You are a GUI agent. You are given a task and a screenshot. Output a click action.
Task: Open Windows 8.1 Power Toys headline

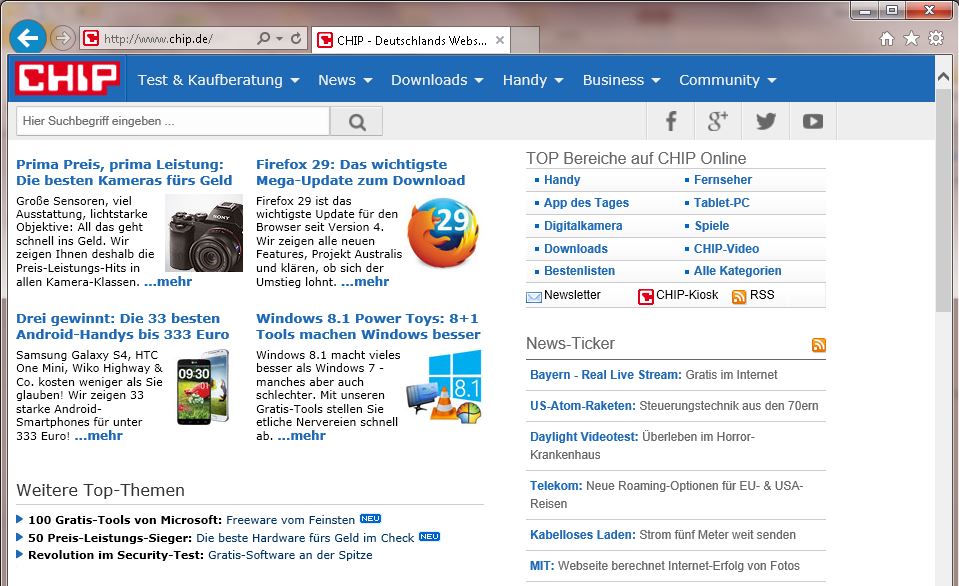368,326
